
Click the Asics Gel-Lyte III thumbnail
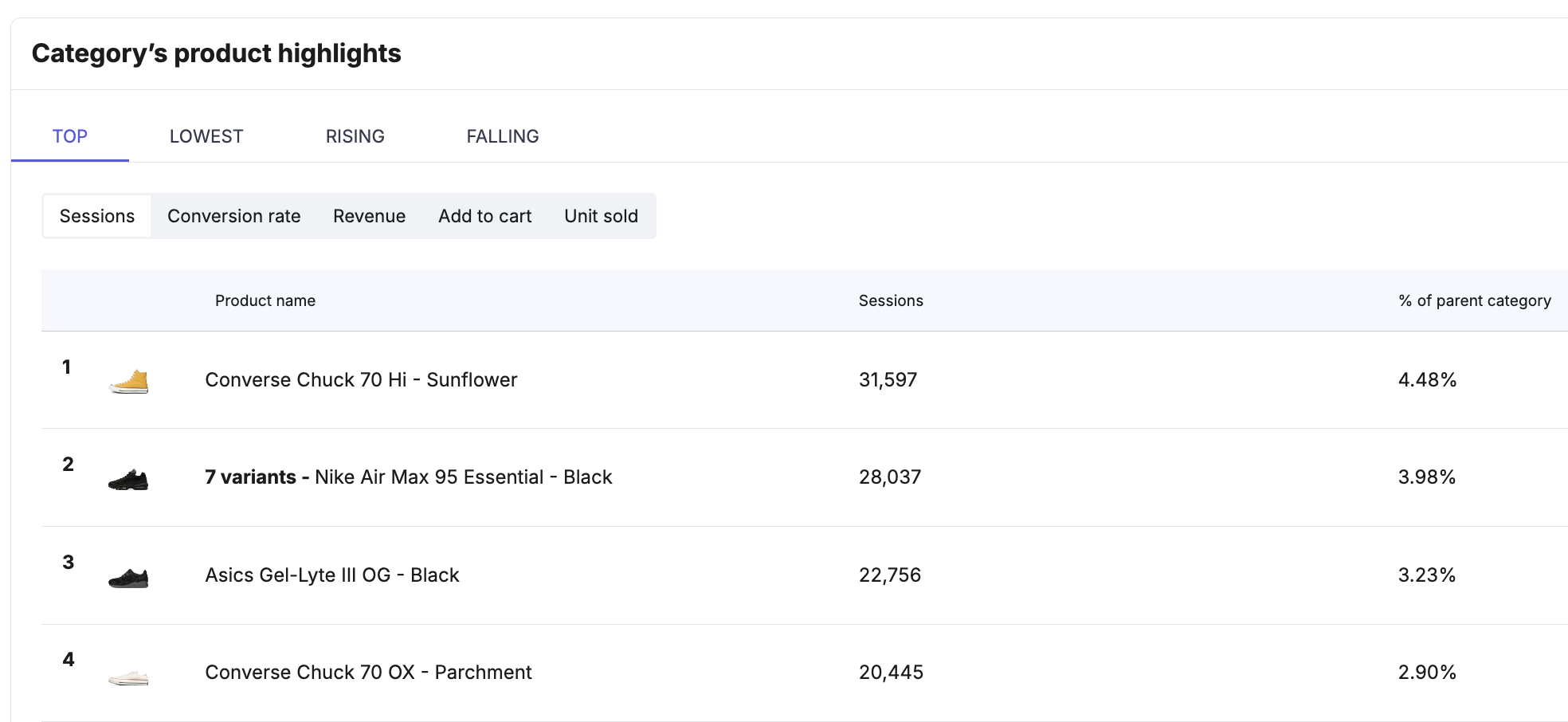[x=128, y=578]
